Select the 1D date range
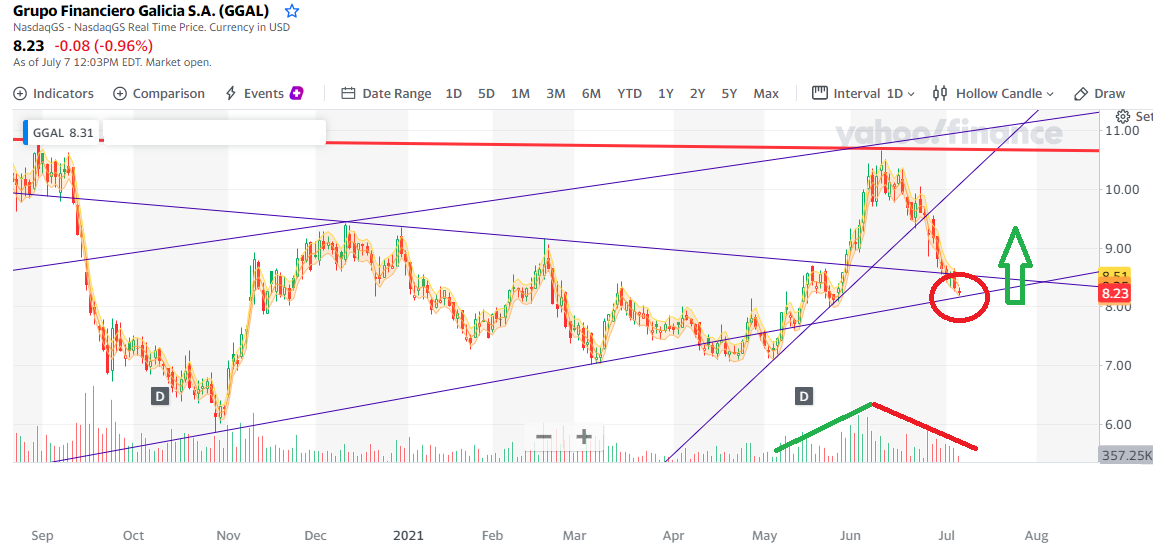Viewport: 1153px width, 555px height. pyautogui.click(x=453, y=93)
